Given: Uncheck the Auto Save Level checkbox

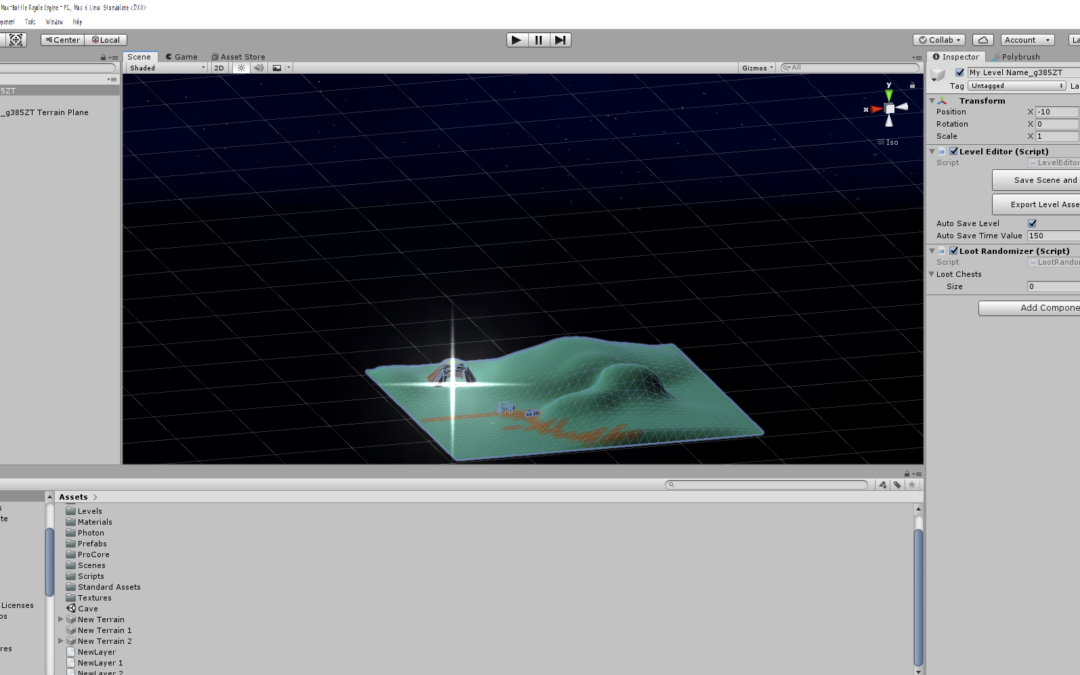Looking at the screenshot, I should [1032, 223].
